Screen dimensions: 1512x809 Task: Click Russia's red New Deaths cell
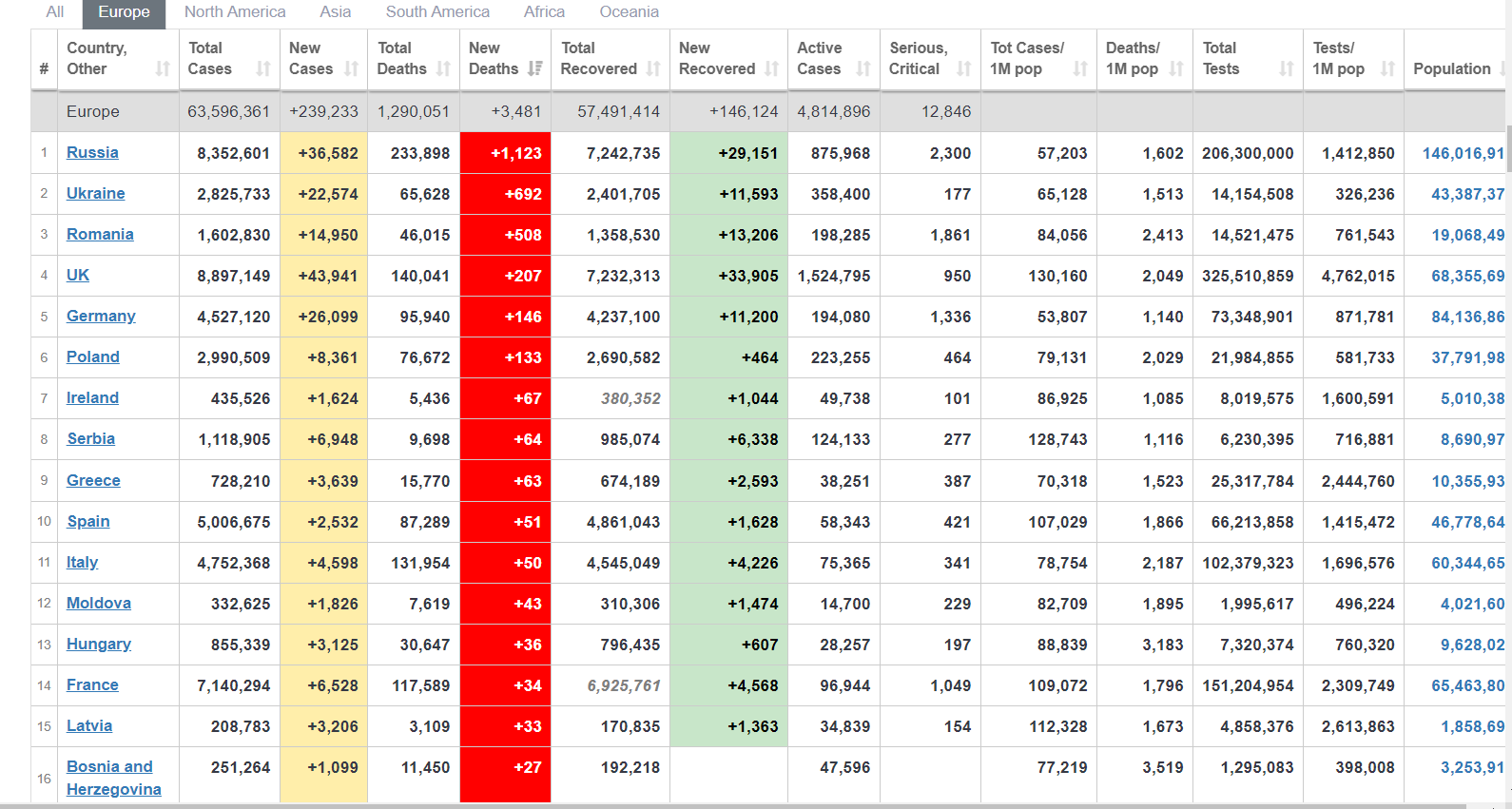click(x=505, y=153)
